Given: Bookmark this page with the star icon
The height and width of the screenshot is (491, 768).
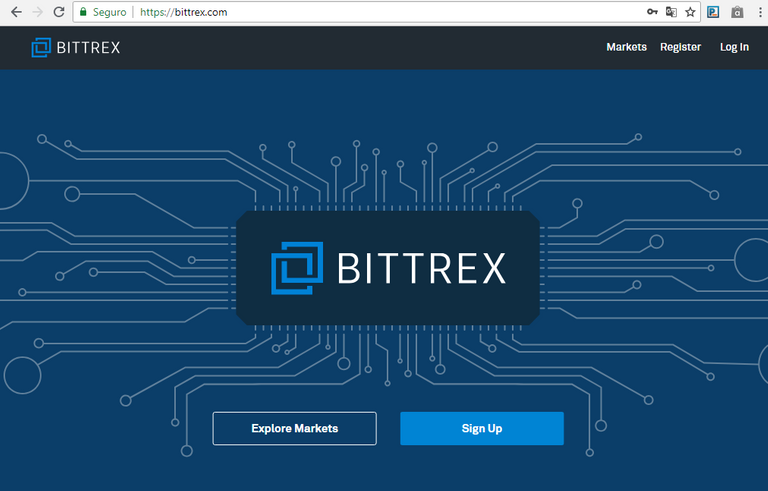Looking at the screenshot, I should (x=690, y=12).
